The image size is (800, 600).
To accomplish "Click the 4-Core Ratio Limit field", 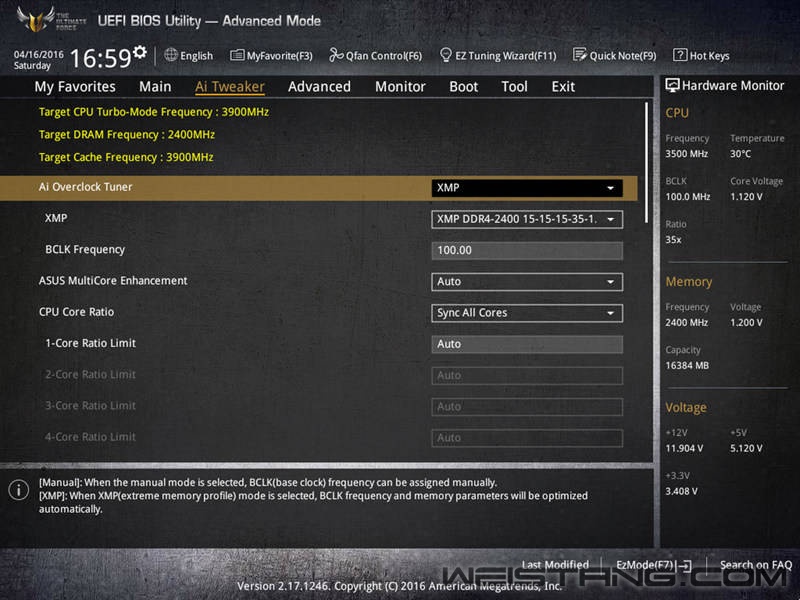I will [527, 438].
